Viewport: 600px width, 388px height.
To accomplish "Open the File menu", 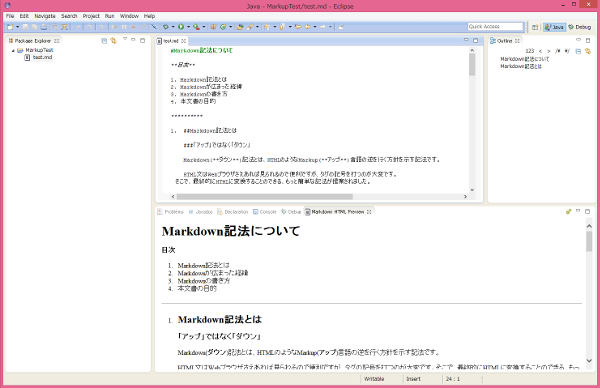I will point(10,16).
